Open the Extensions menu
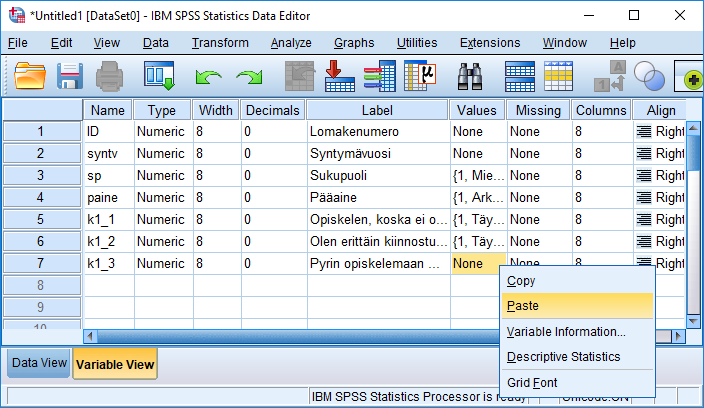 tap(490, 43)
